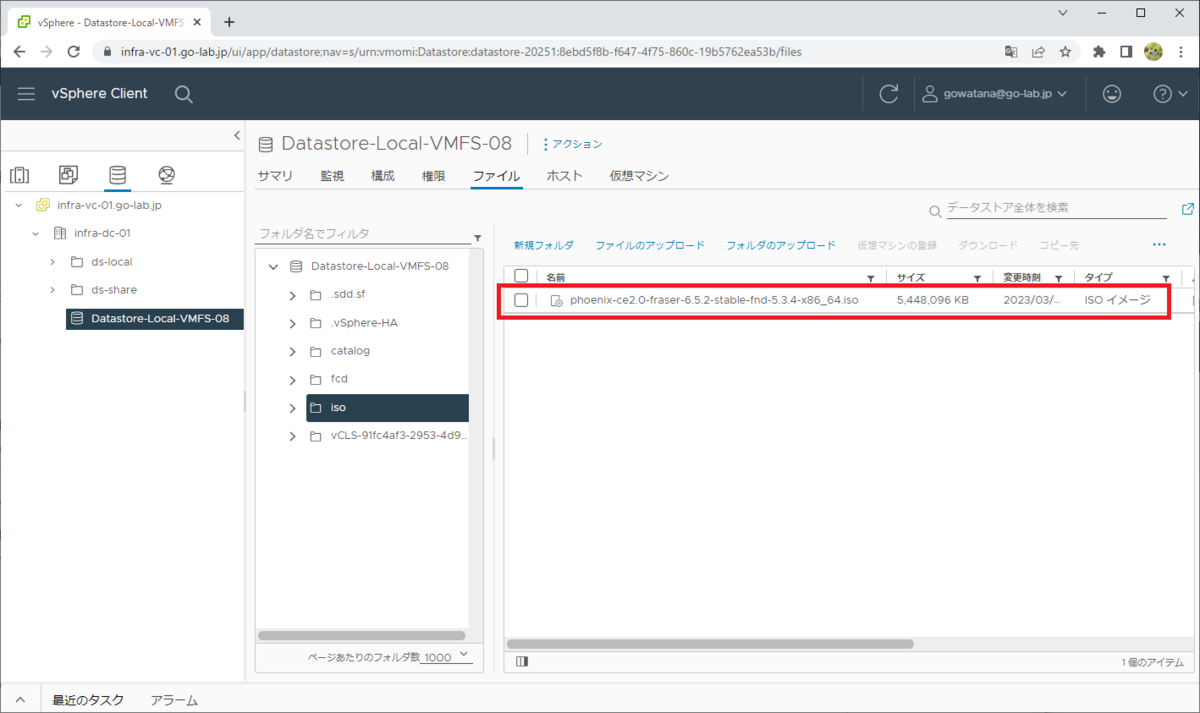Click the サイズ column filter icon

(977, 278)
